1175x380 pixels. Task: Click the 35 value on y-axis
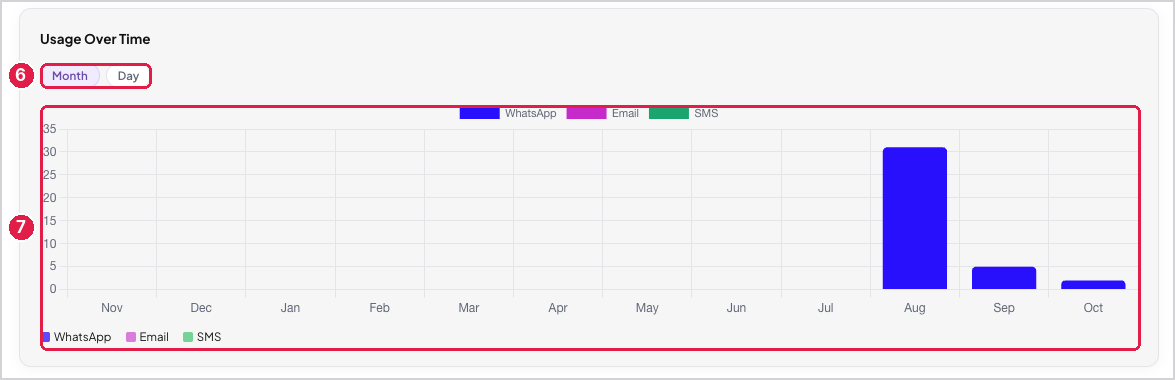tap(50, 129)
